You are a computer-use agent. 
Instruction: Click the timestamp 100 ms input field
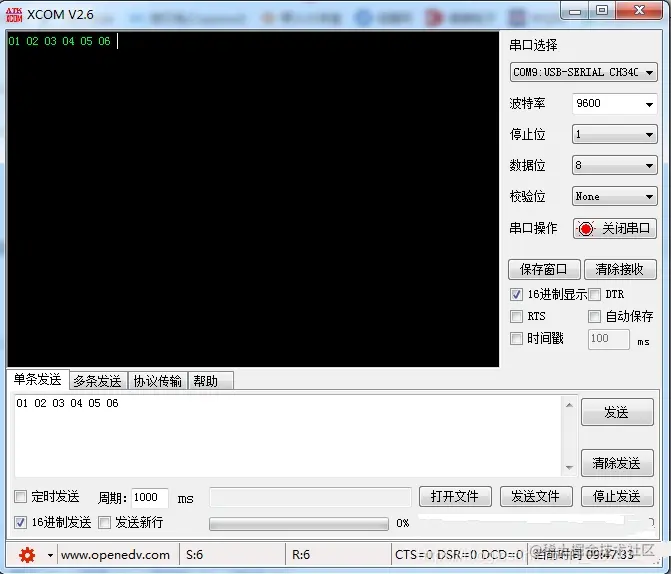tap(609, 339)
